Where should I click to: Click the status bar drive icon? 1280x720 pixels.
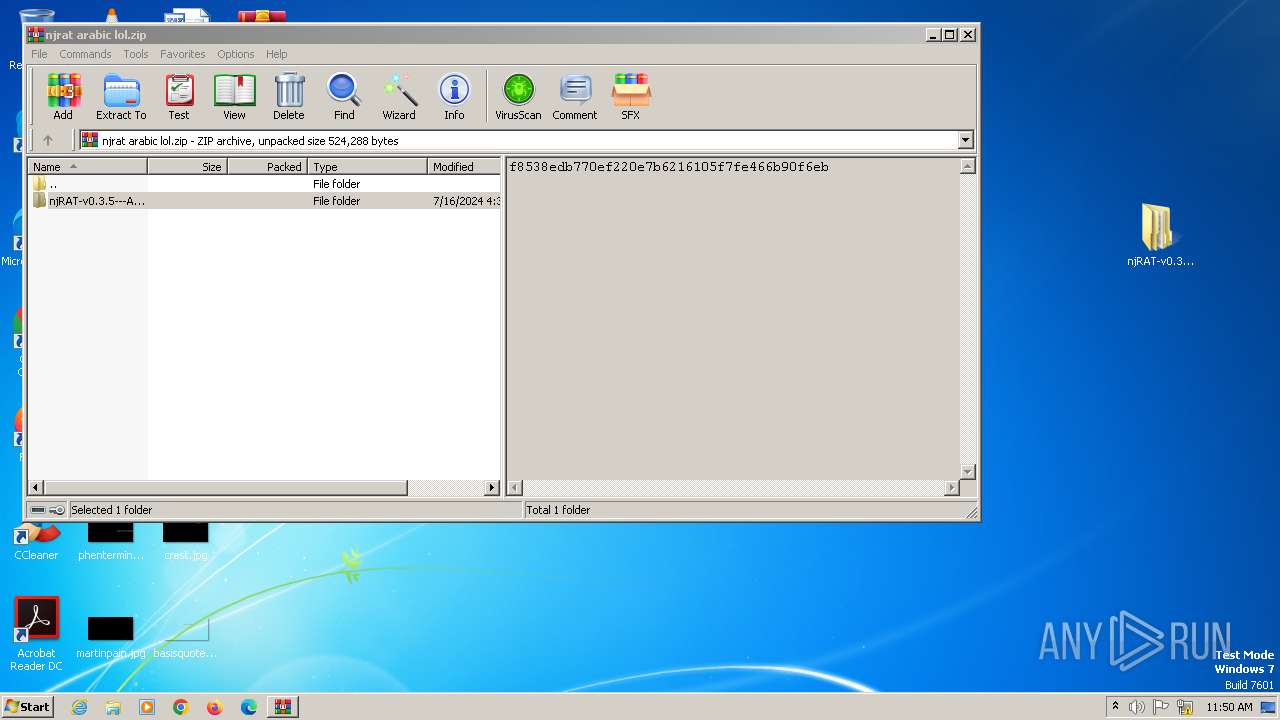(39, 510)
